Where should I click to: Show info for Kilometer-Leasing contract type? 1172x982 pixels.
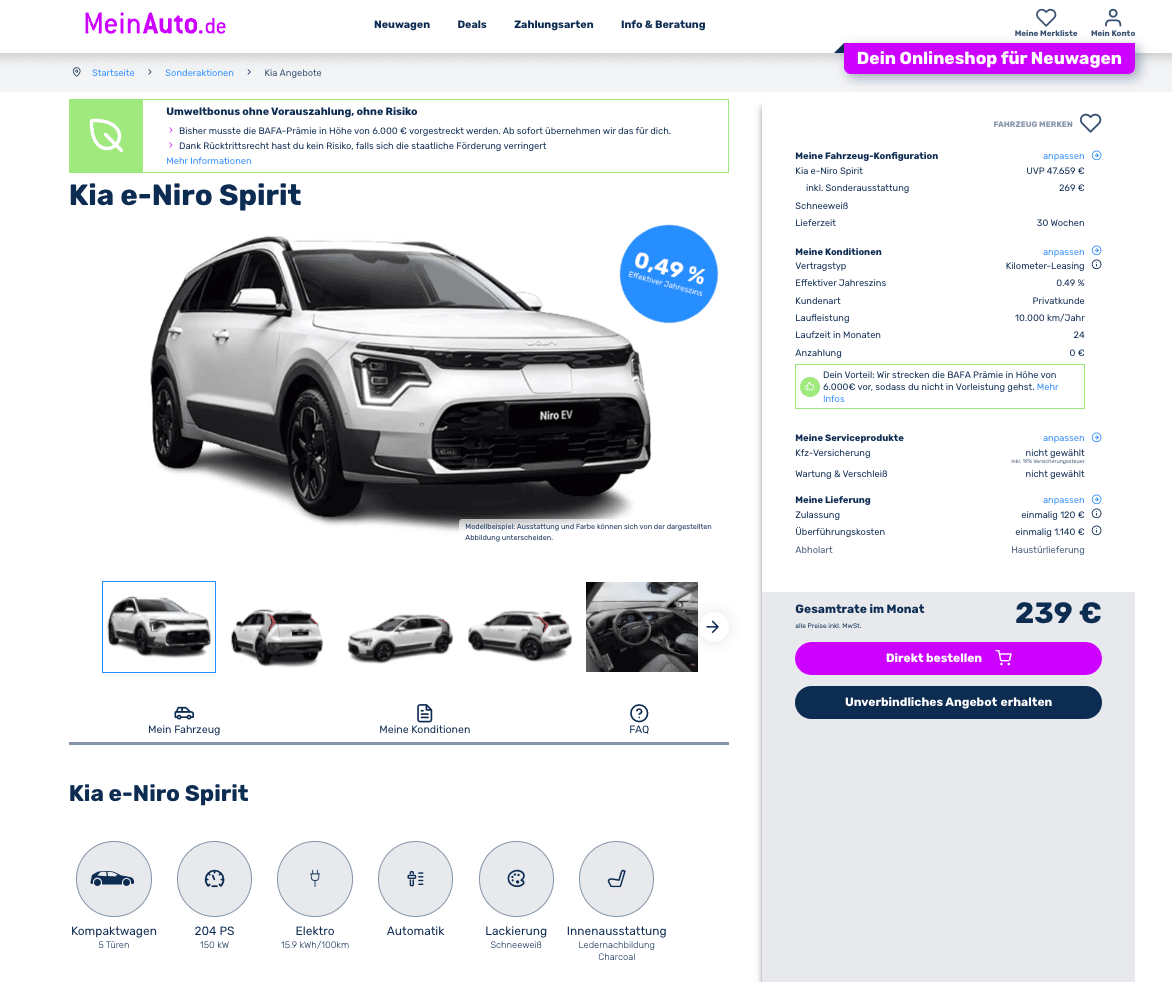tap(1097, 265)
